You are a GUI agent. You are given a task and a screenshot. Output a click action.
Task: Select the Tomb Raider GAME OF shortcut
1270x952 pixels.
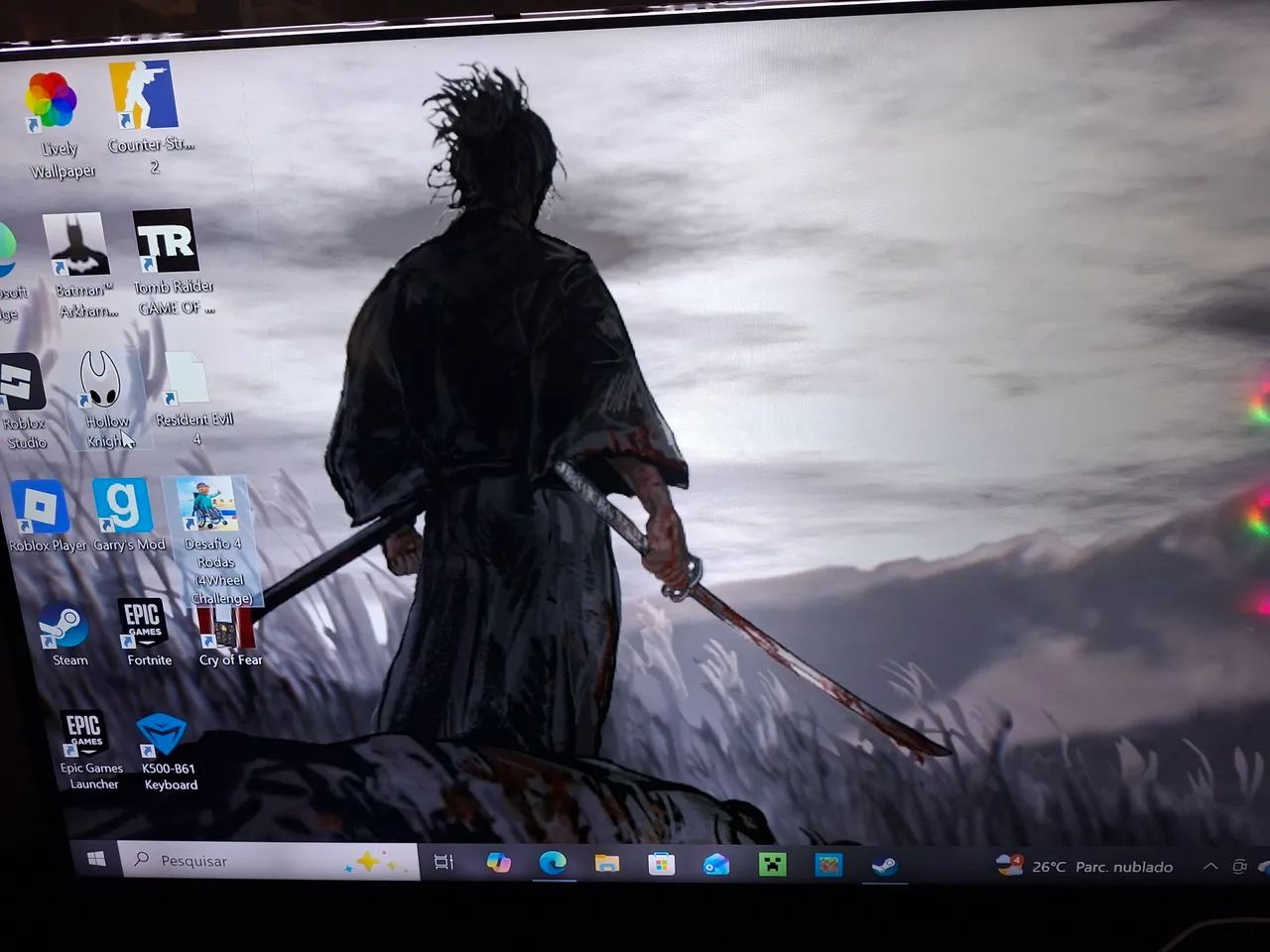[171, 261]
